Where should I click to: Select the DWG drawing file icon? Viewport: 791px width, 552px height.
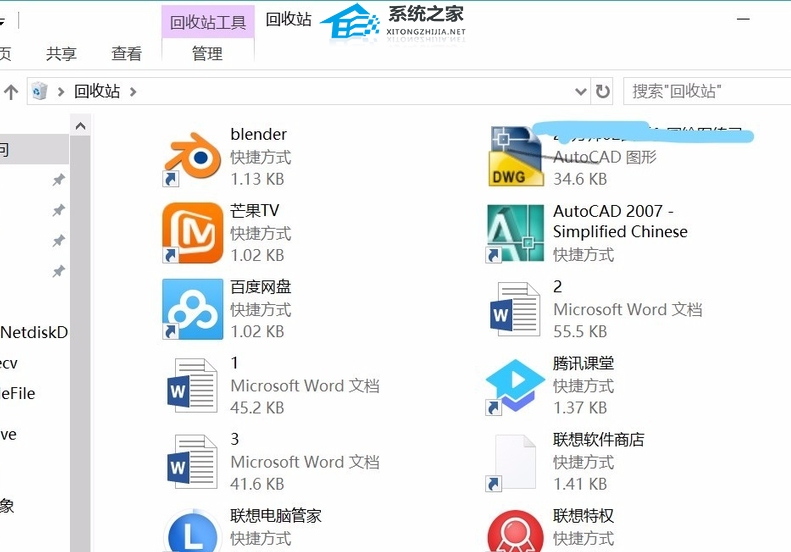click(x=515, y=157)
